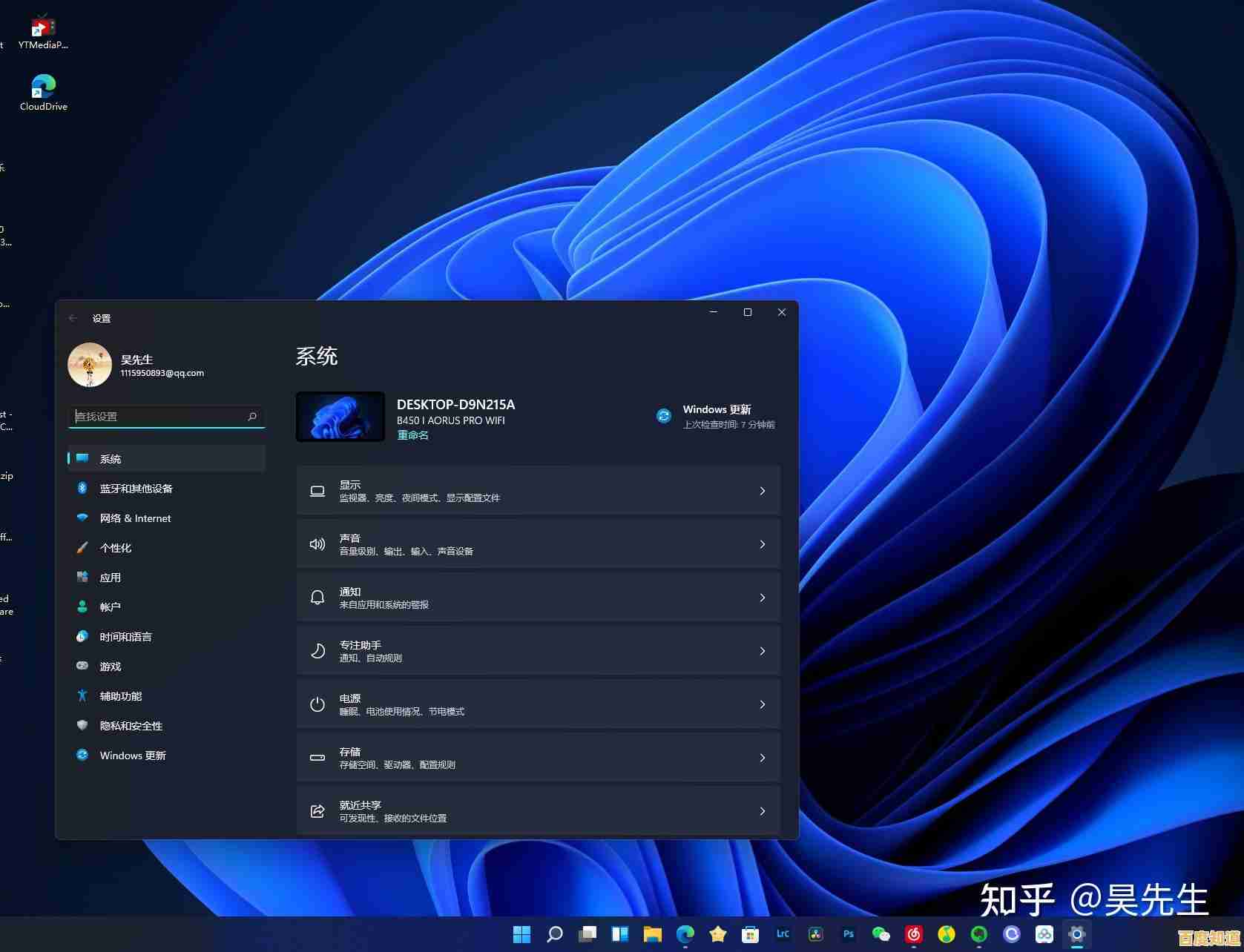The width and height of the screenshot is (1244, 952).
Task: Click the back arrow in Settings
Action: pos(73,317)
